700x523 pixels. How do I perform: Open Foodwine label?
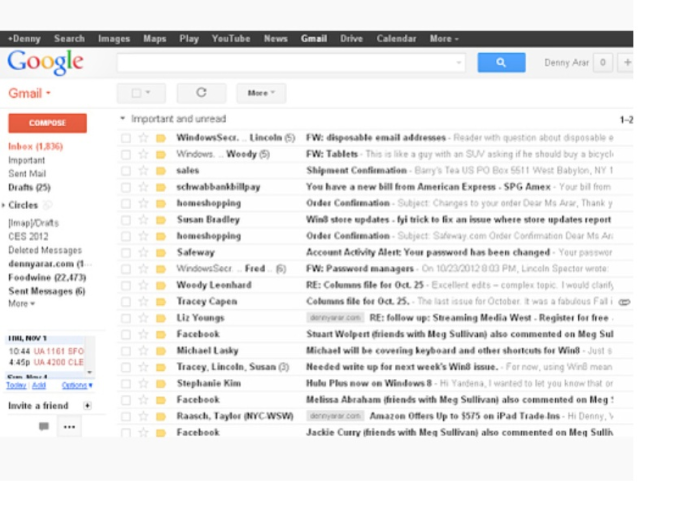(47, 278)
